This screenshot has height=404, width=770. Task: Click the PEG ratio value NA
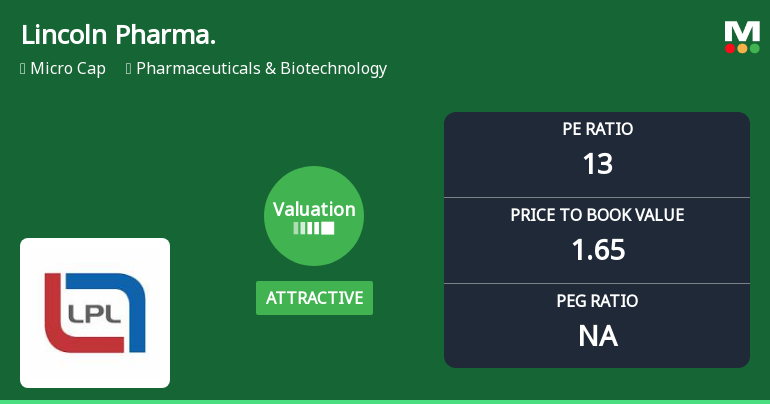(597, 335)
